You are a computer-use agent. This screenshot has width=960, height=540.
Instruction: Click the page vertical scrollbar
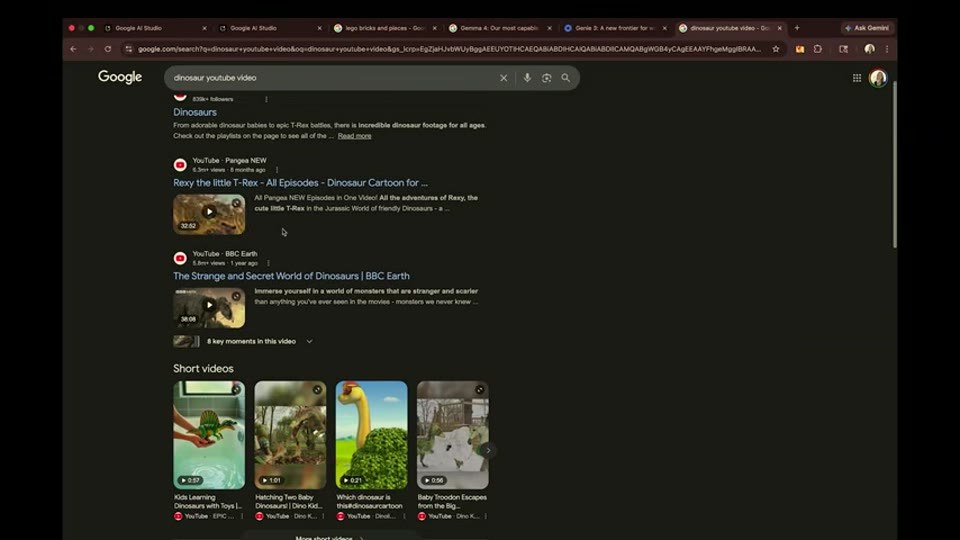[x=894, y=165]
